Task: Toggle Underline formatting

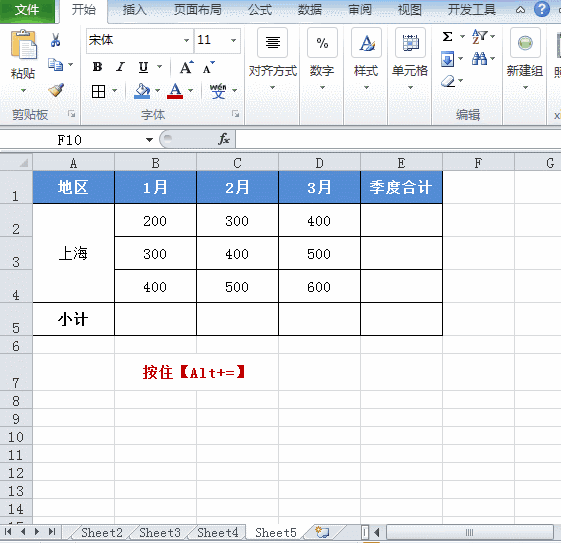Action: [143, 67]
